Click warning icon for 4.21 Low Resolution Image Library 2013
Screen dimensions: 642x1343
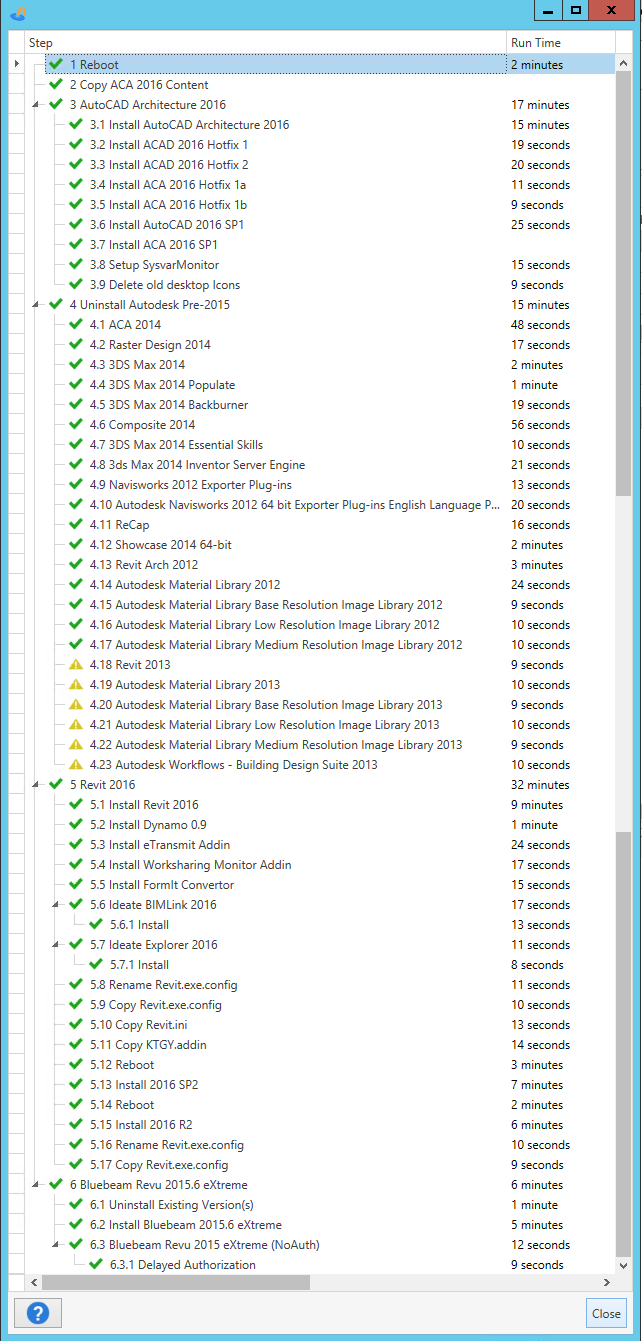(76, 725)
